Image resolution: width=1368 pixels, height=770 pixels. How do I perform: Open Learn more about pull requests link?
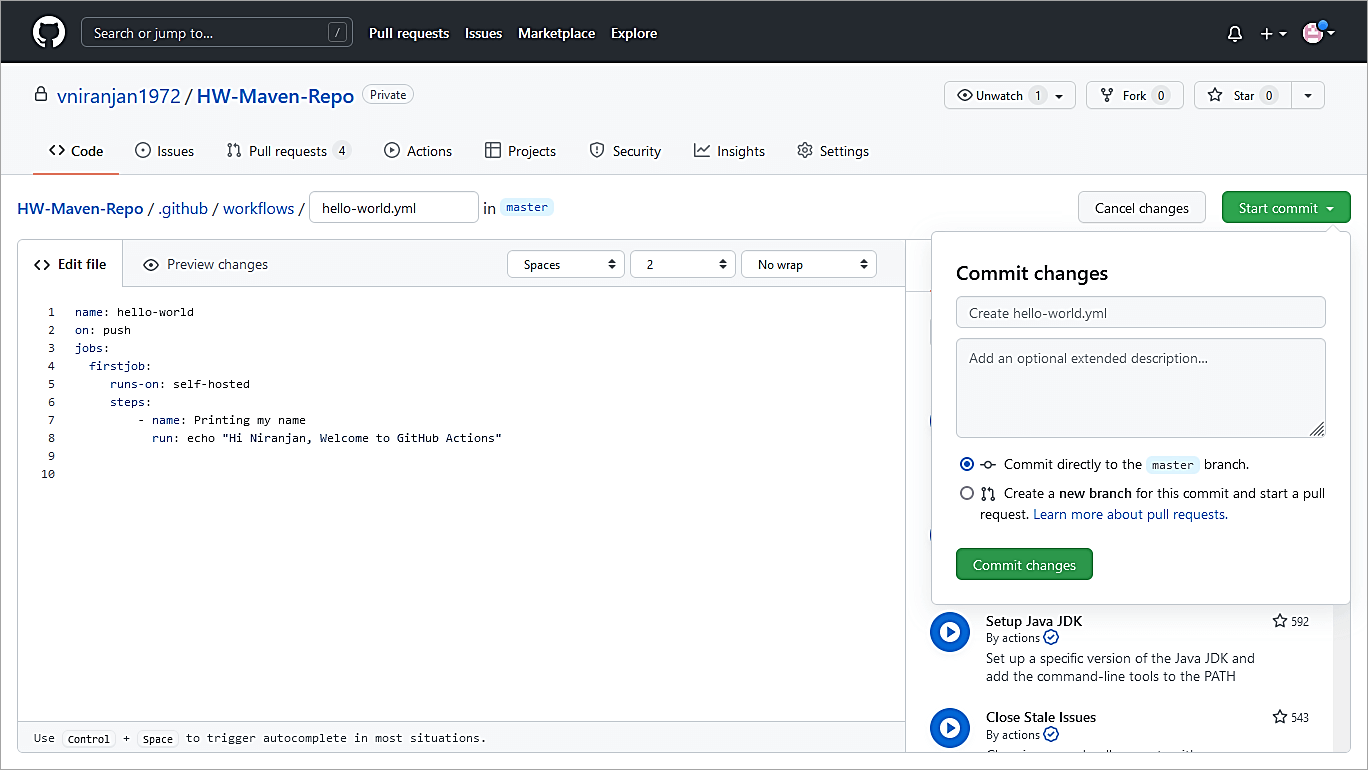pos(1130,514)
